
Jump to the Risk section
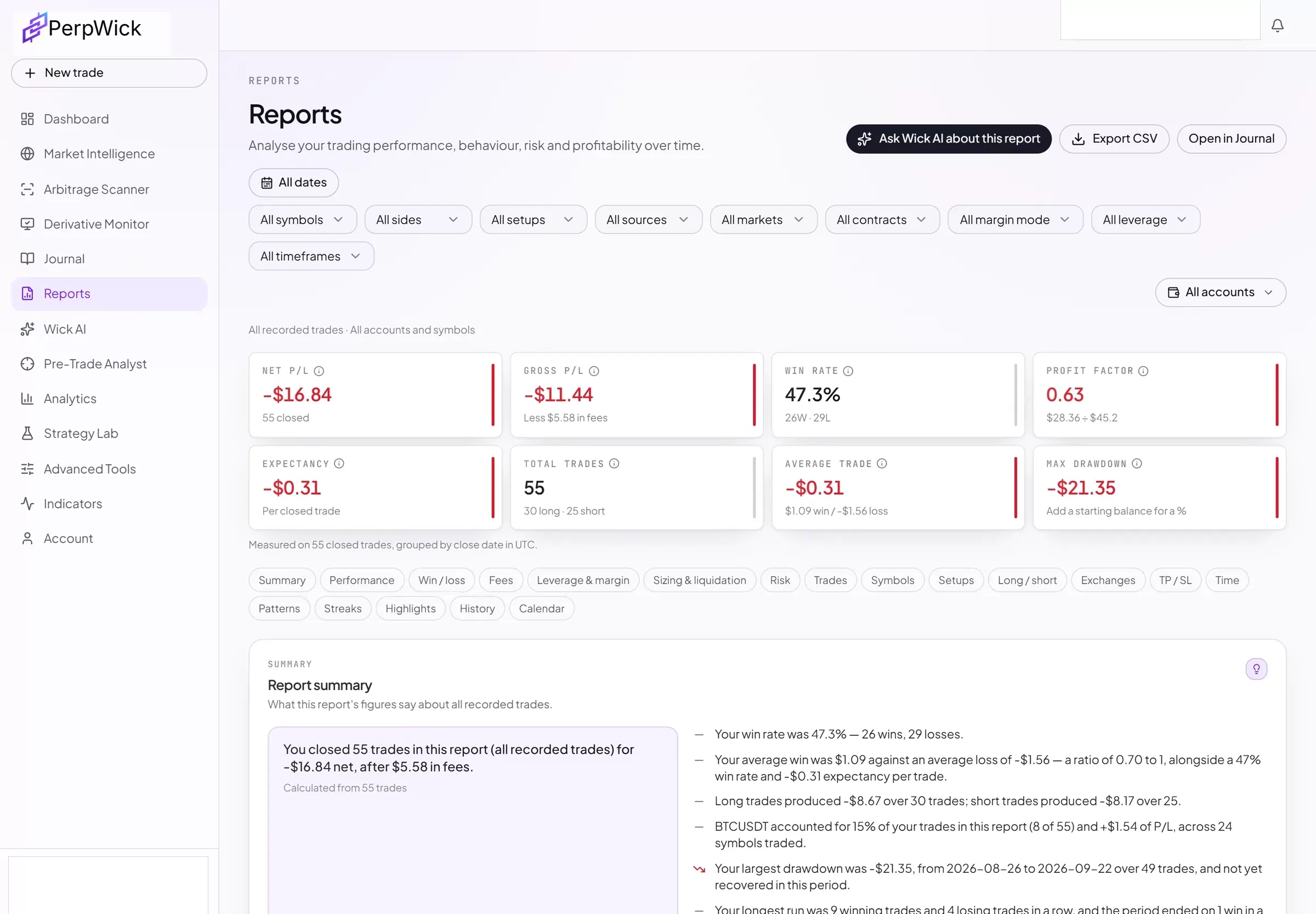[x=780, y=581]
